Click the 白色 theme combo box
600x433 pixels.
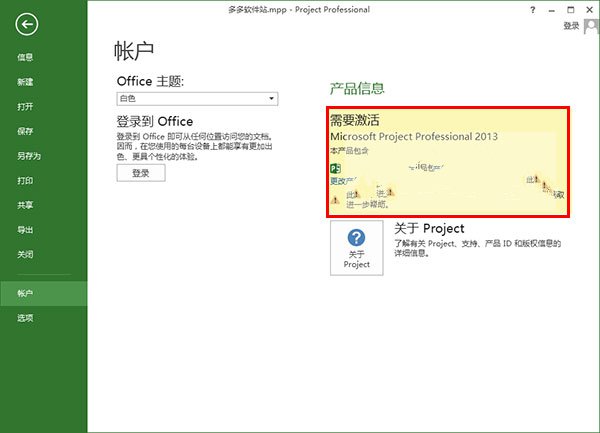click(x=197, y=99)
